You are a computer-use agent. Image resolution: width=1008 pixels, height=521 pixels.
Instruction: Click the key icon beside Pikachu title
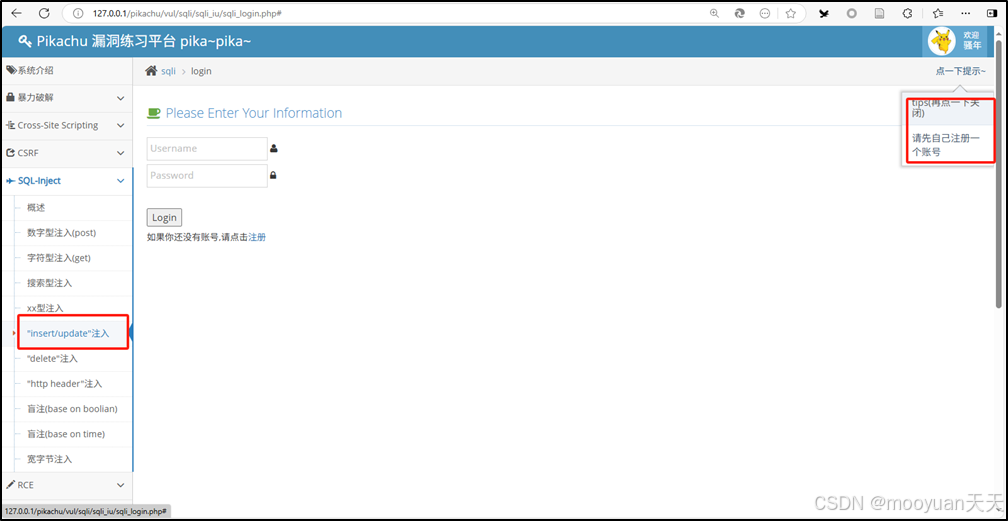[25, 42]
